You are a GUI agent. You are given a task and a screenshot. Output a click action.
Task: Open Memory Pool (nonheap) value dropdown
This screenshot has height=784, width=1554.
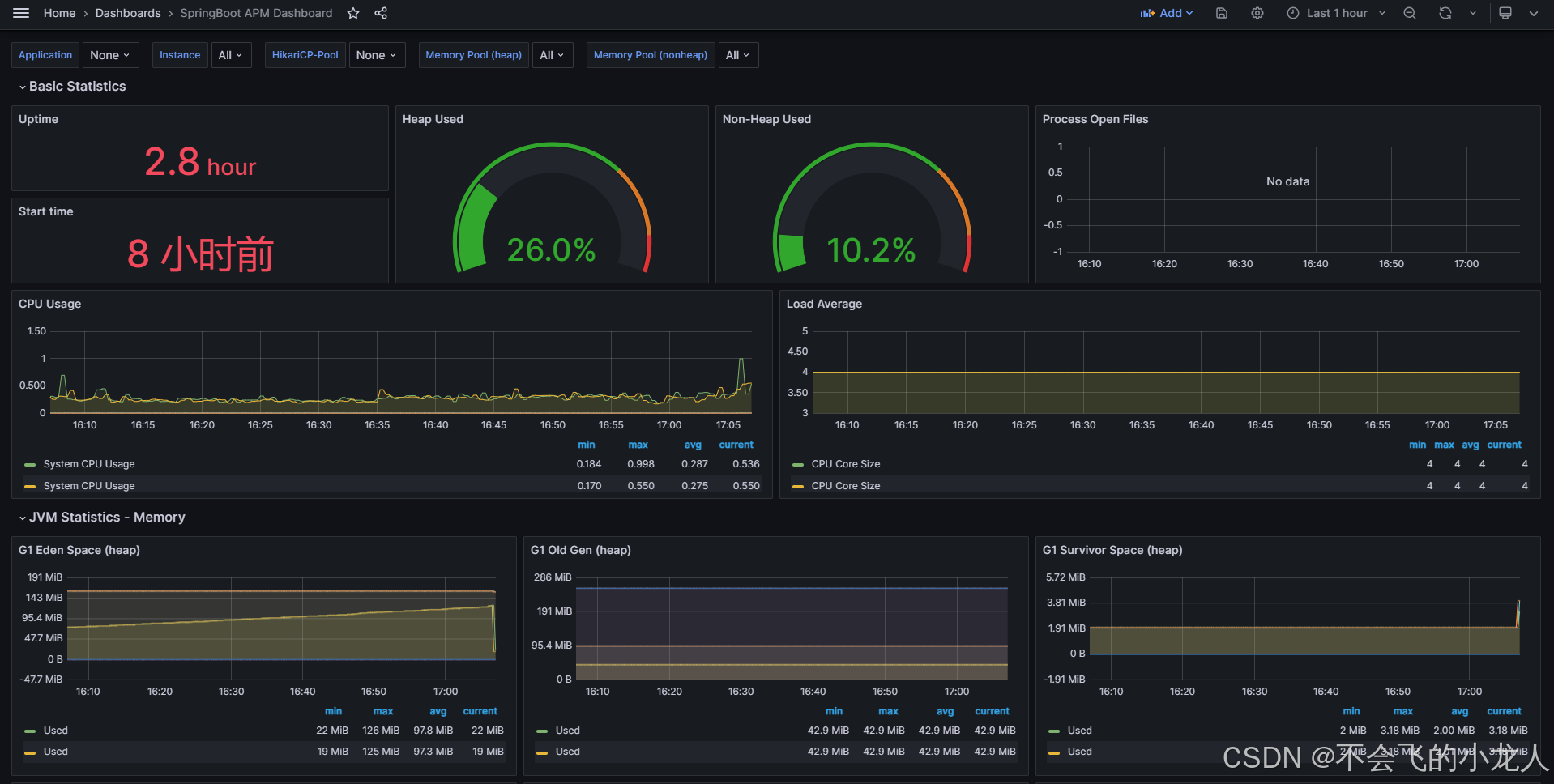[738, 55]
